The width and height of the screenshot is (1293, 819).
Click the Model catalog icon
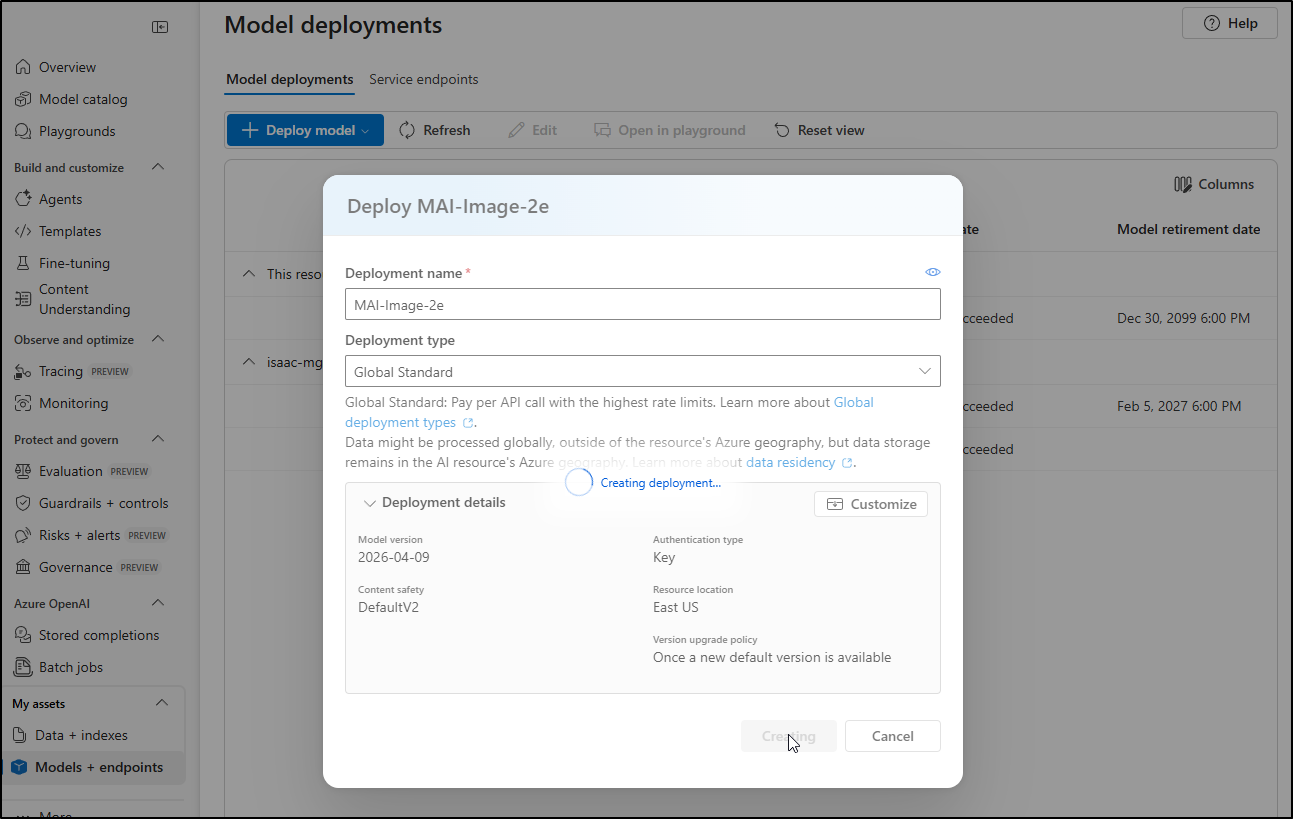[x=23, y=99]
